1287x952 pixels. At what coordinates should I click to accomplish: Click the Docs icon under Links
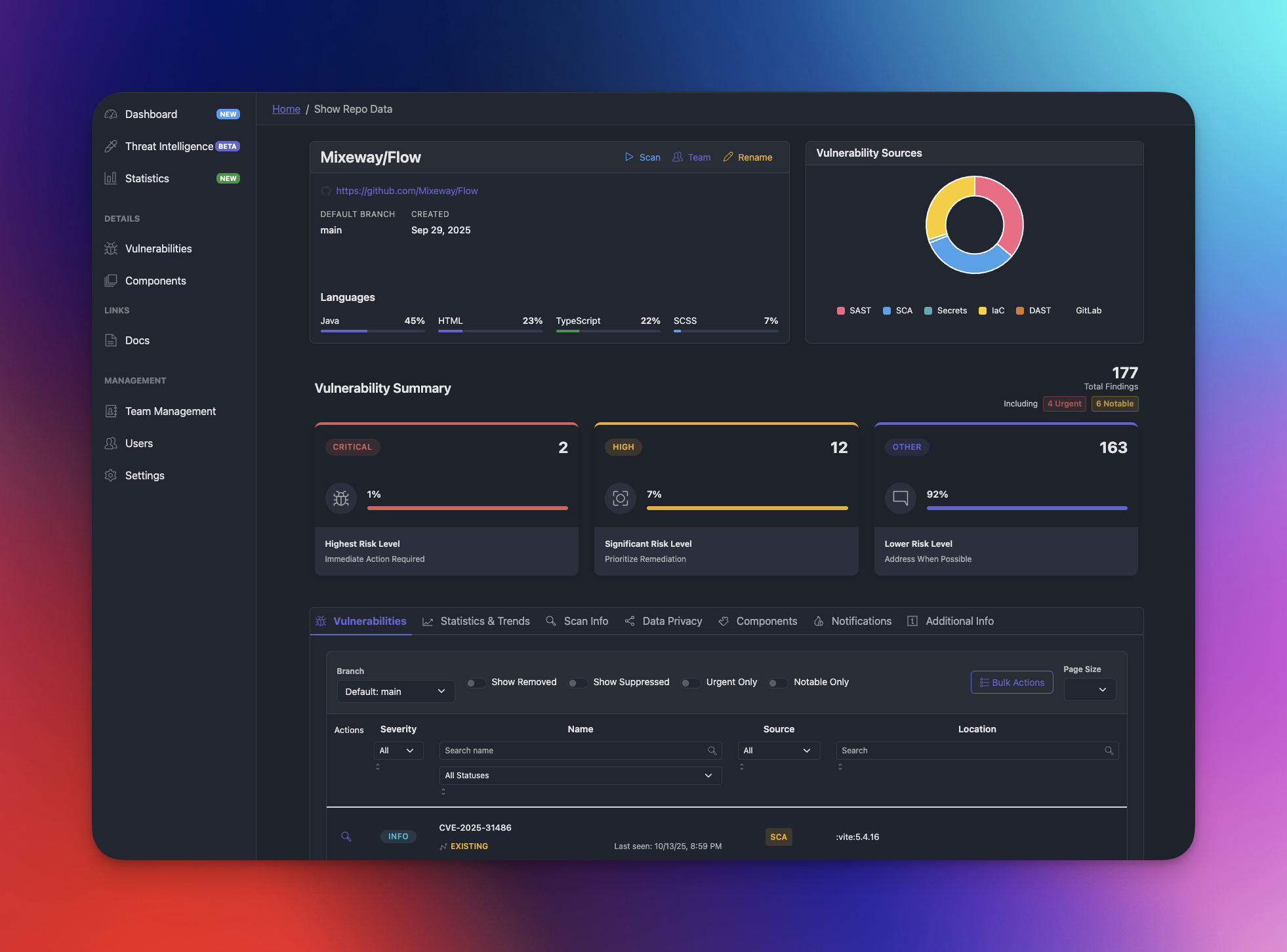[x=112, y=340]
